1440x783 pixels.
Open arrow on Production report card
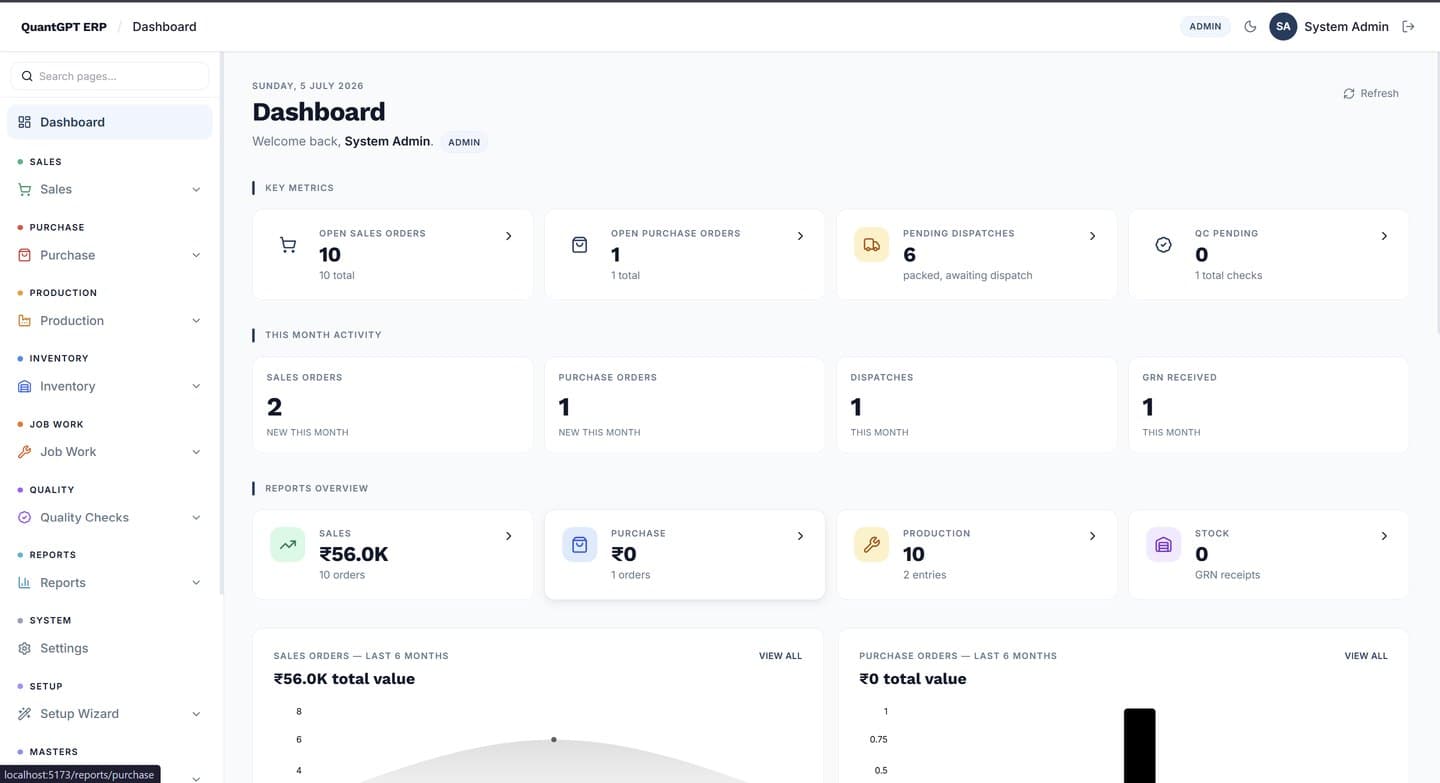click(1092, 536)
